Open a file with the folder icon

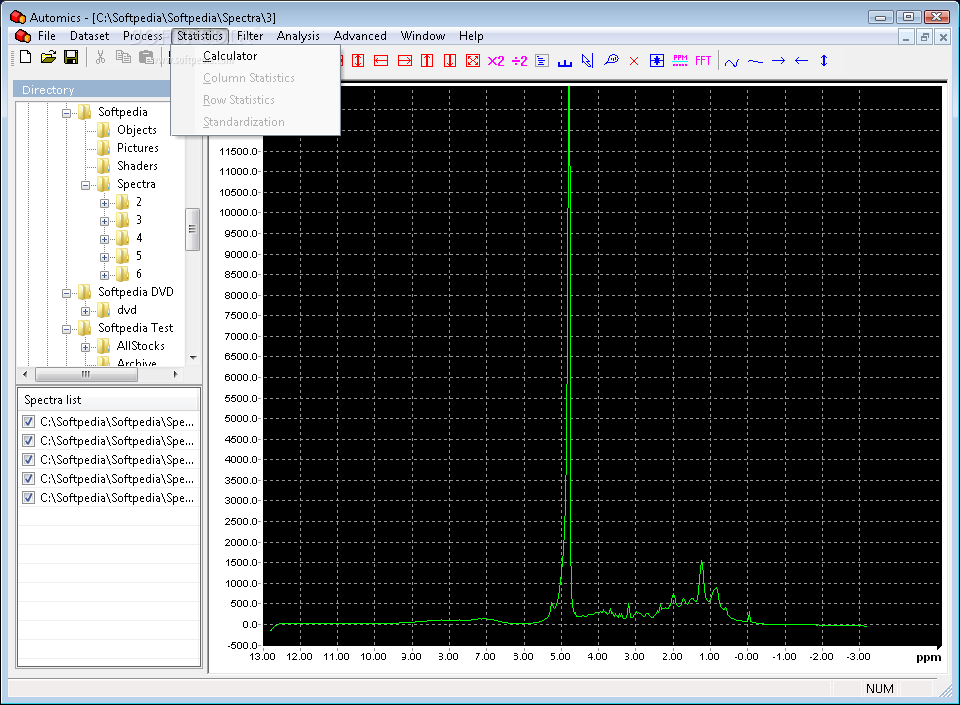coord(48,58)
